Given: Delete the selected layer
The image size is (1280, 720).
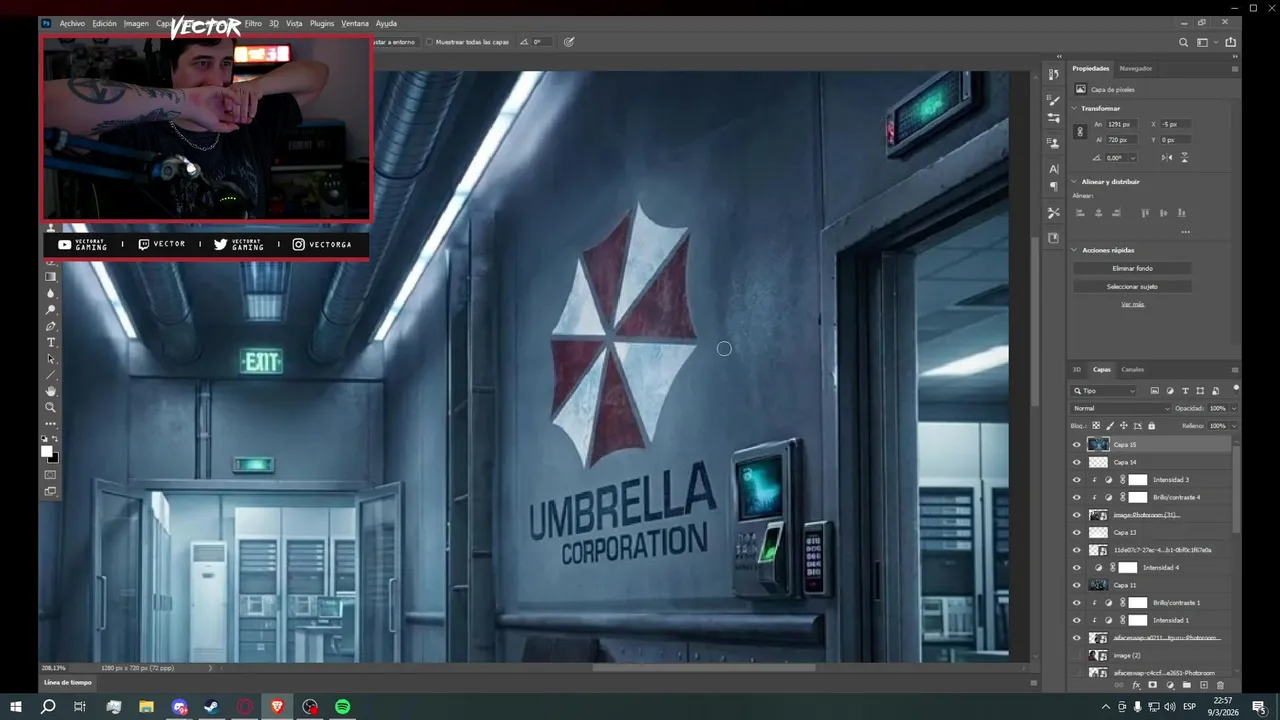Looking at the screenshot, I should tap(1220, 685).
